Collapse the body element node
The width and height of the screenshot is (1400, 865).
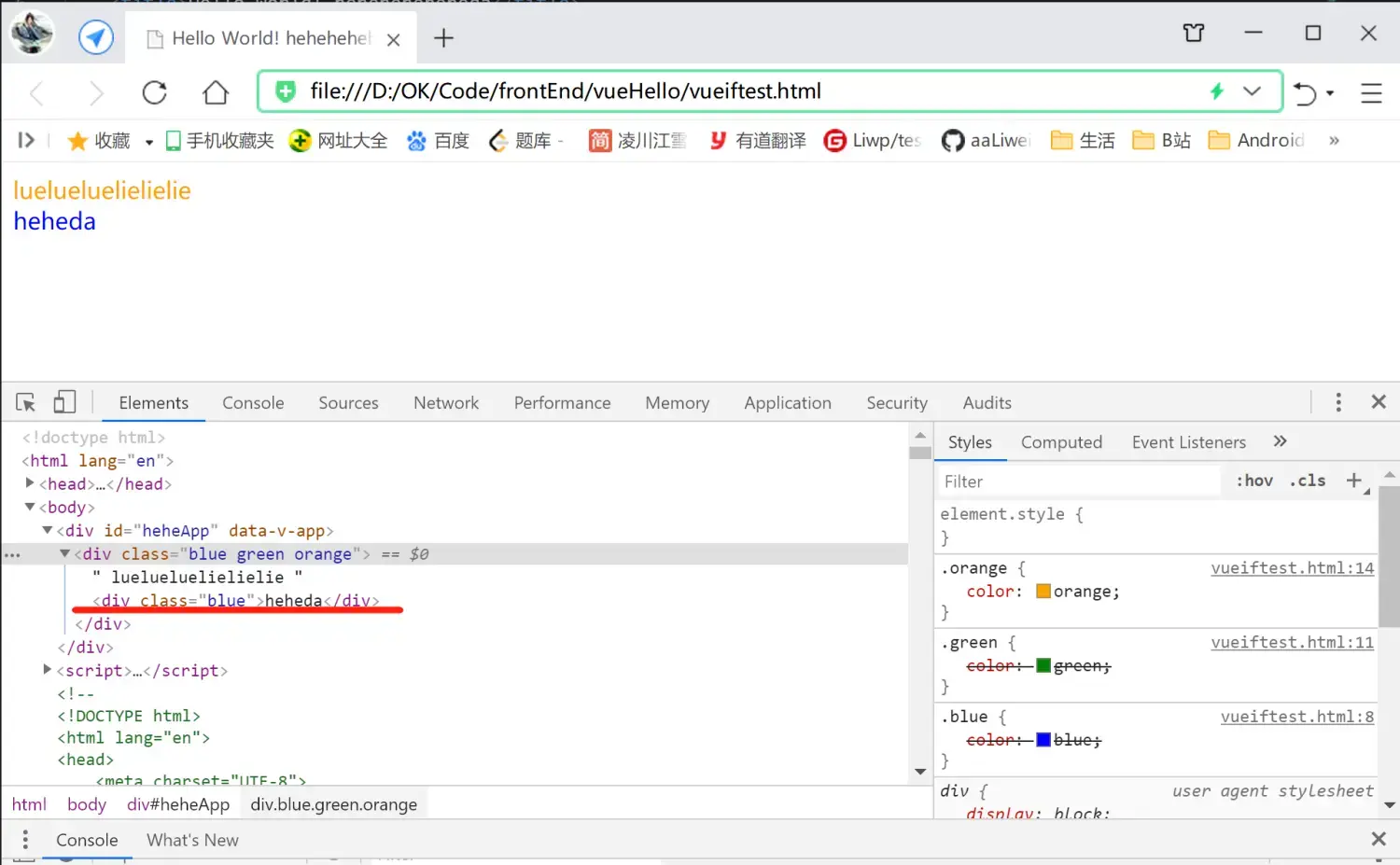(x=30, y=507)
